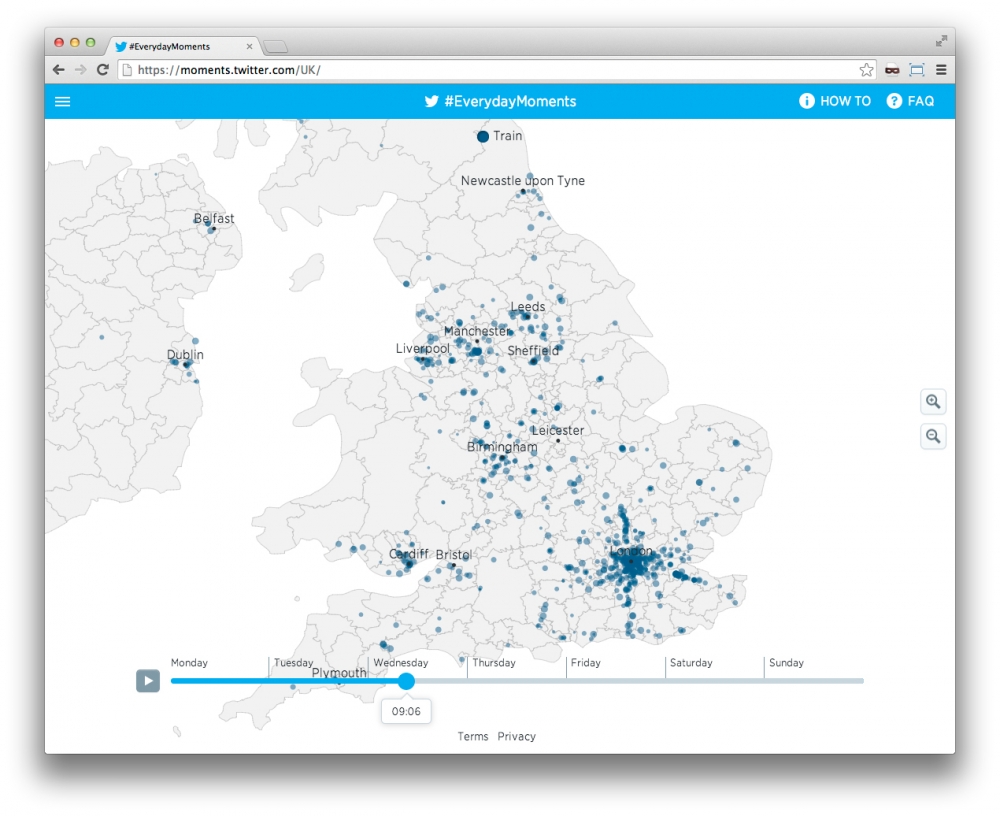Close the #EverydayMoments tab
1000x816 pixels.
point(249,47)
